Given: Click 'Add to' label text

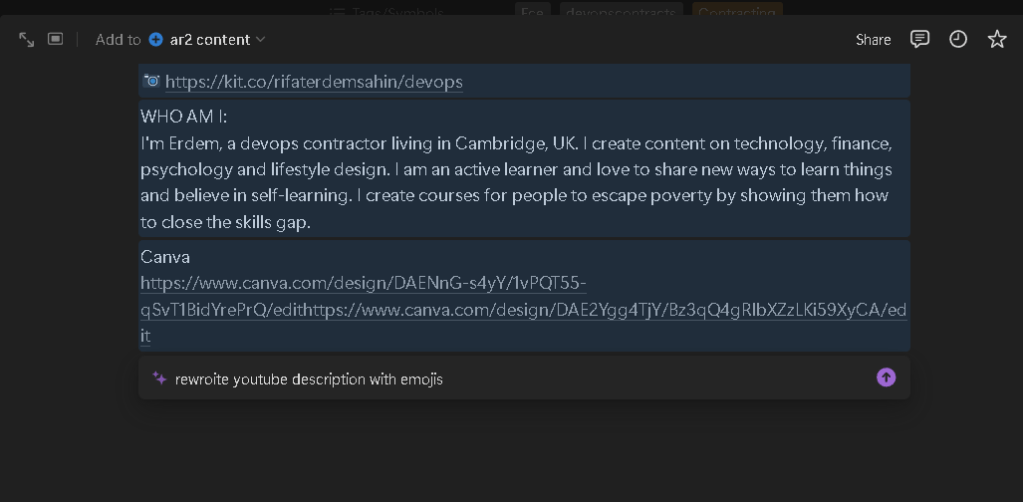Looking at the screenshot, I should pos(118,40).
